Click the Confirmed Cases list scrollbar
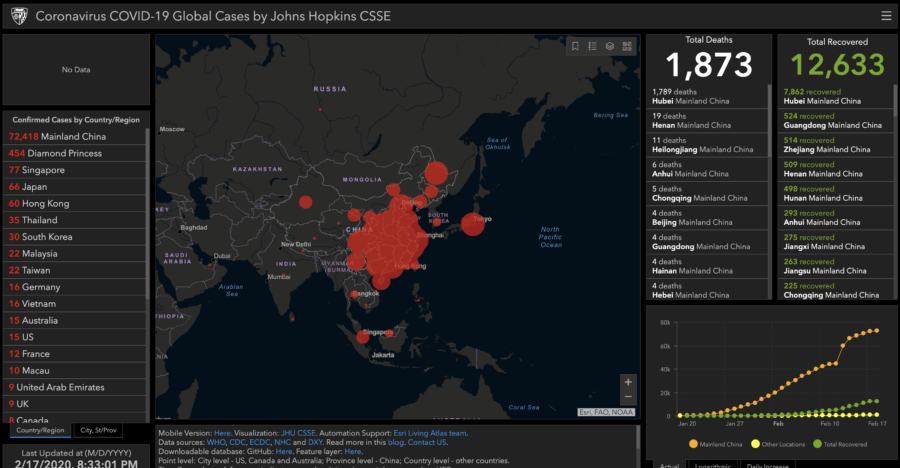This screenshot has height=468, width=900. pyautogui.click(x=148, y=214)
